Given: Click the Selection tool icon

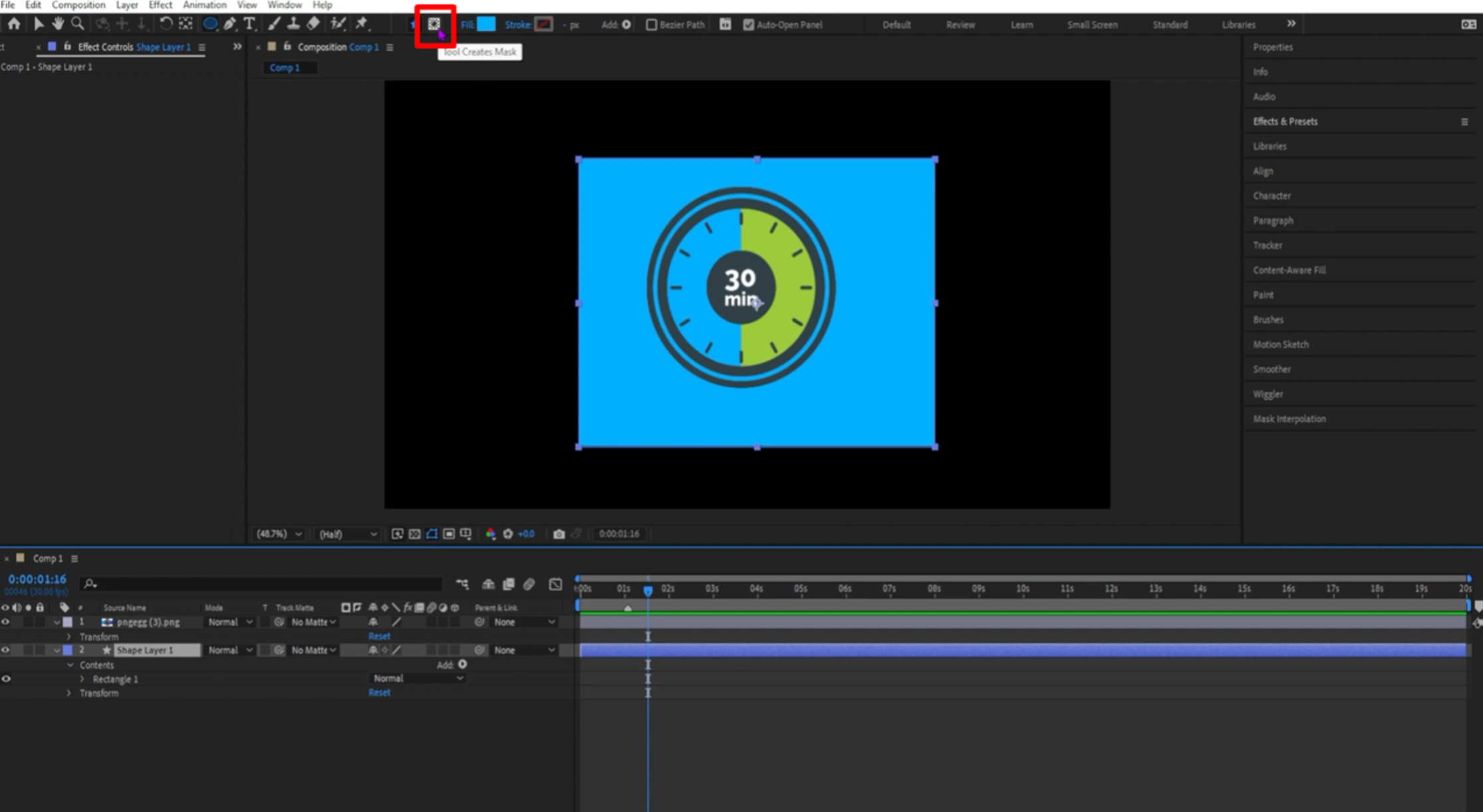Looking at the screenshot, I should click(x=37, y=24).
